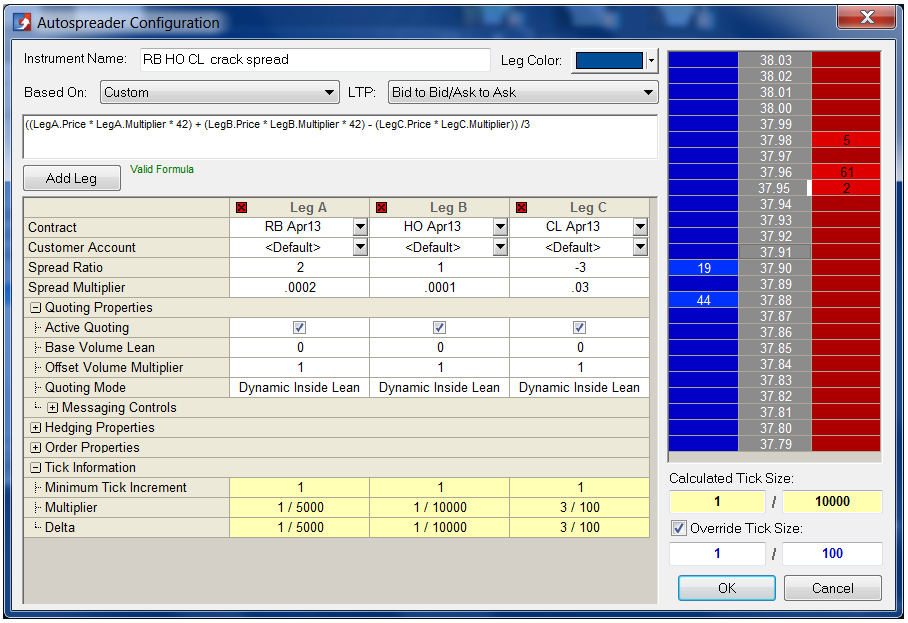The width and height of the screenshot is (908, 623).
Task: Collapse the Quoting Properties section
Action: pos(36,308)
